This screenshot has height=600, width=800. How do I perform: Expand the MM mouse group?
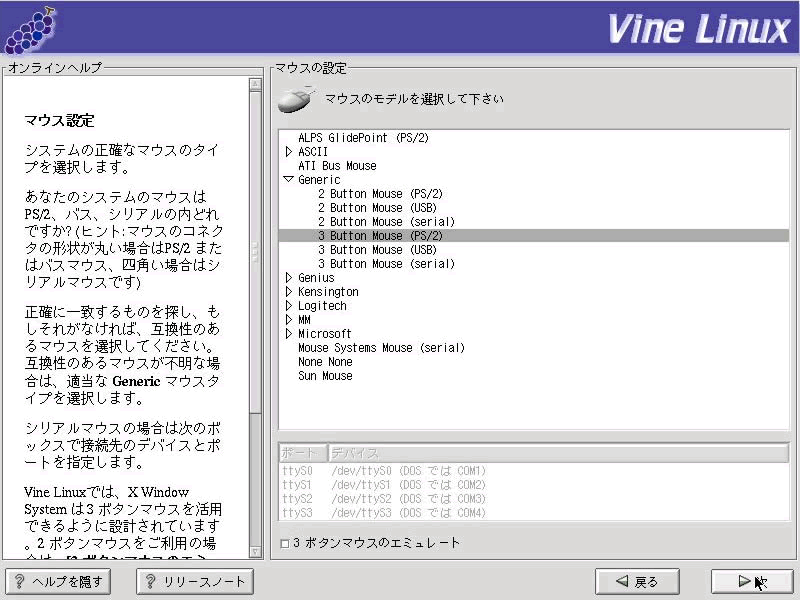(x=289, y=319)
